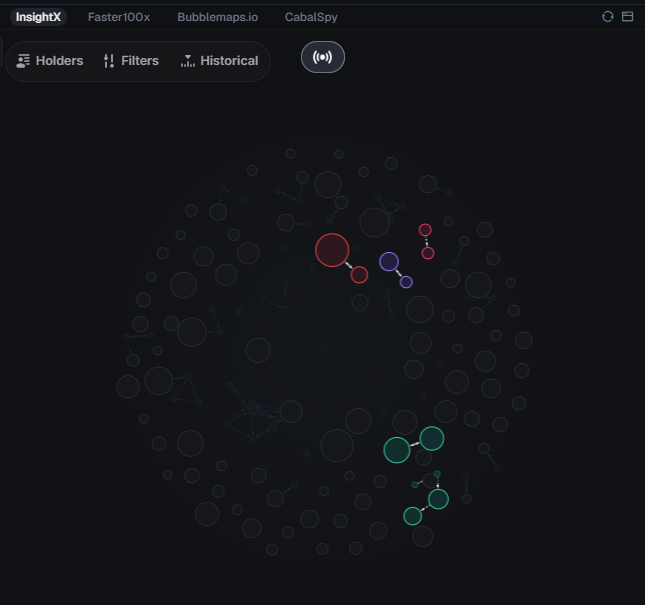Toggle the live broadcast button
The width and height of the screenshot is (645, 605).
click(323, 57)
